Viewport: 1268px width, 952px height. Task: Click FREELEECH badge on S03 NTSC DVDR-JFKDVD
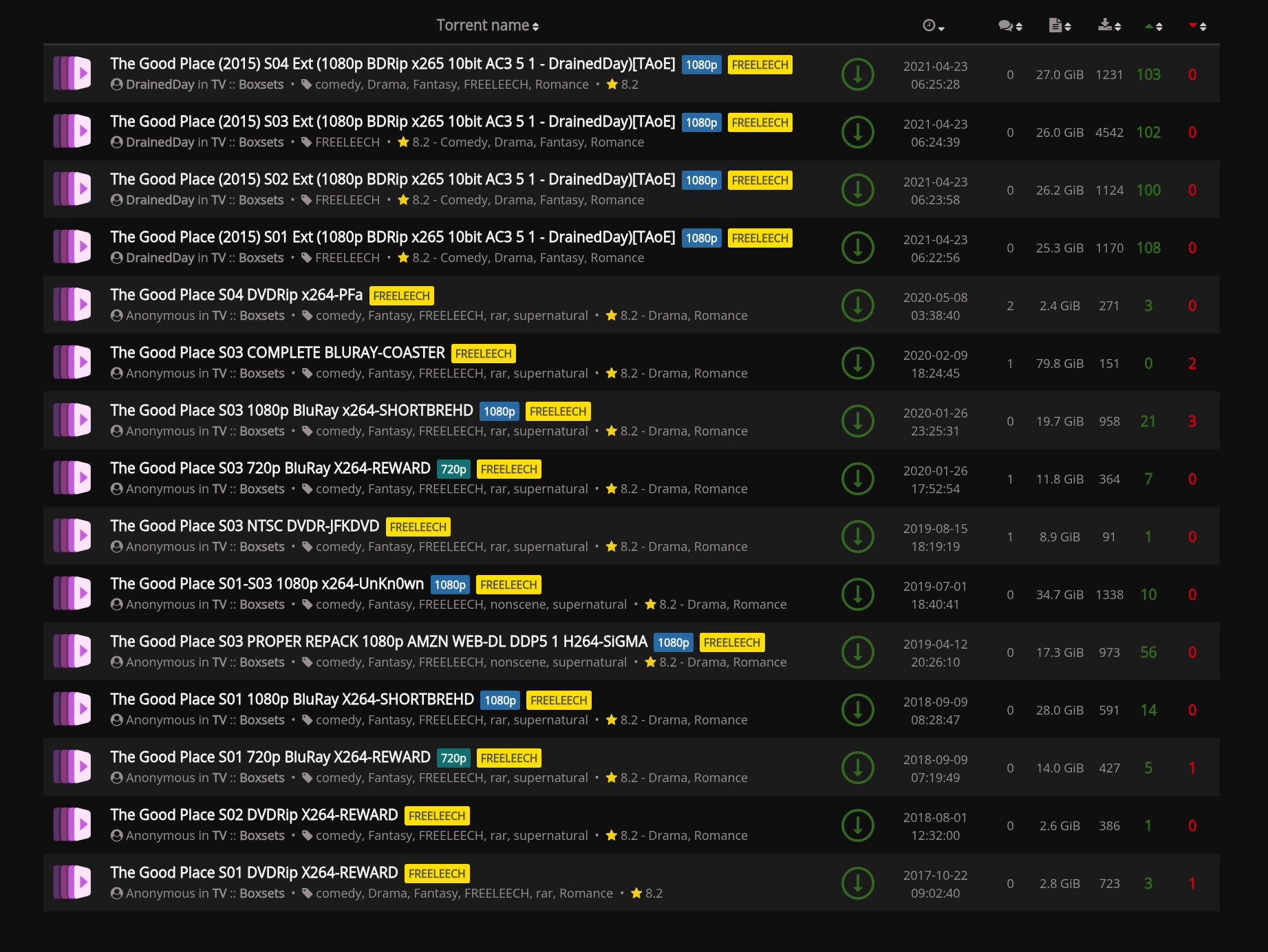(418, 527)
